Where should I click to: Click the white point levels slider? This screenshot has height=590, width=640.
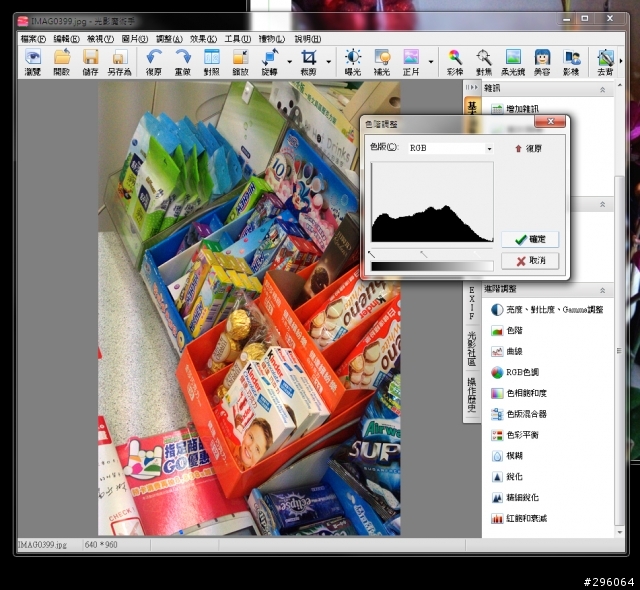coord(477,254)
